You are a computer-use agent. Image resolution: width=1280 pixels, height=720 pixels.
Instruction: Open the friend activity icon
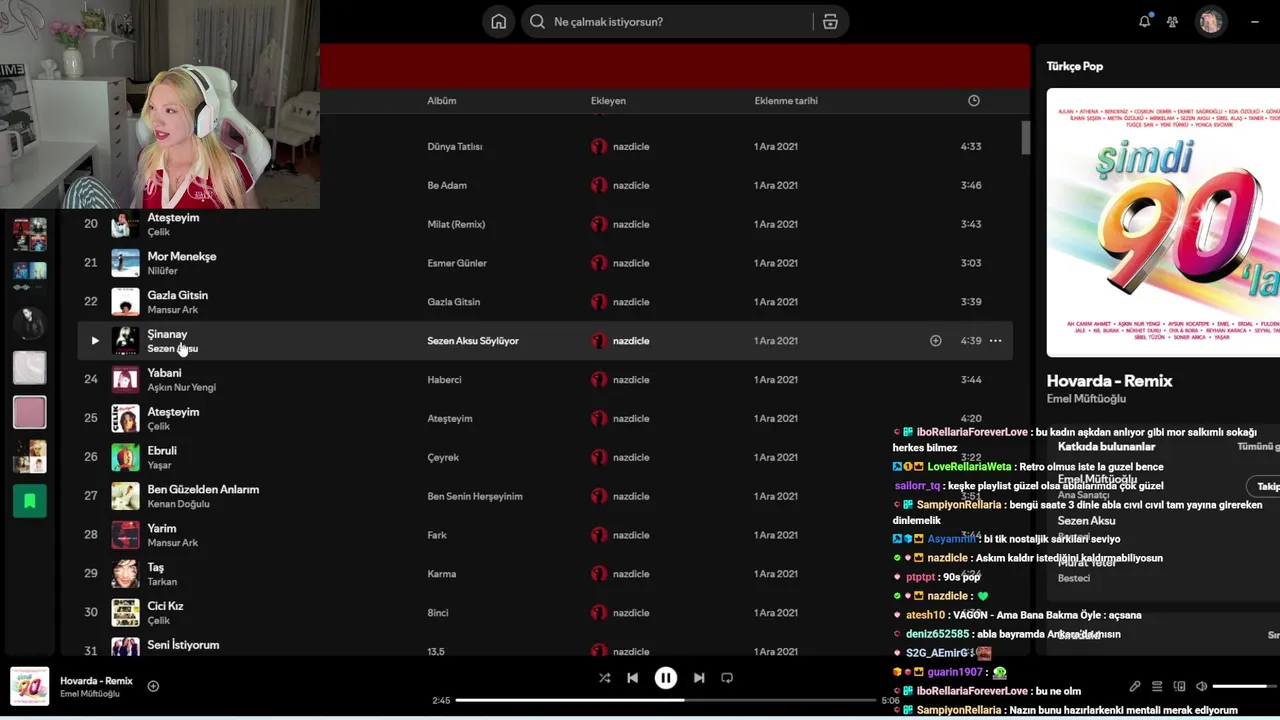pos(1172,21)
